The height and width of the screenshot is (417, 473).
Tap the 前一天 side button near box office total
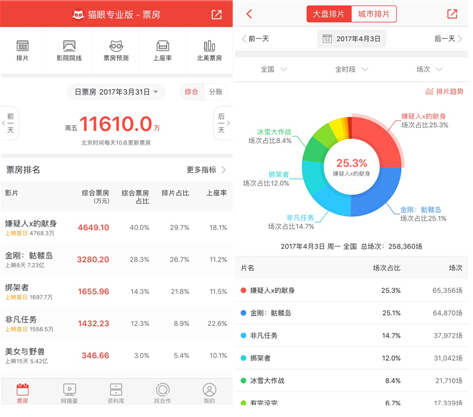pos(10,123)
